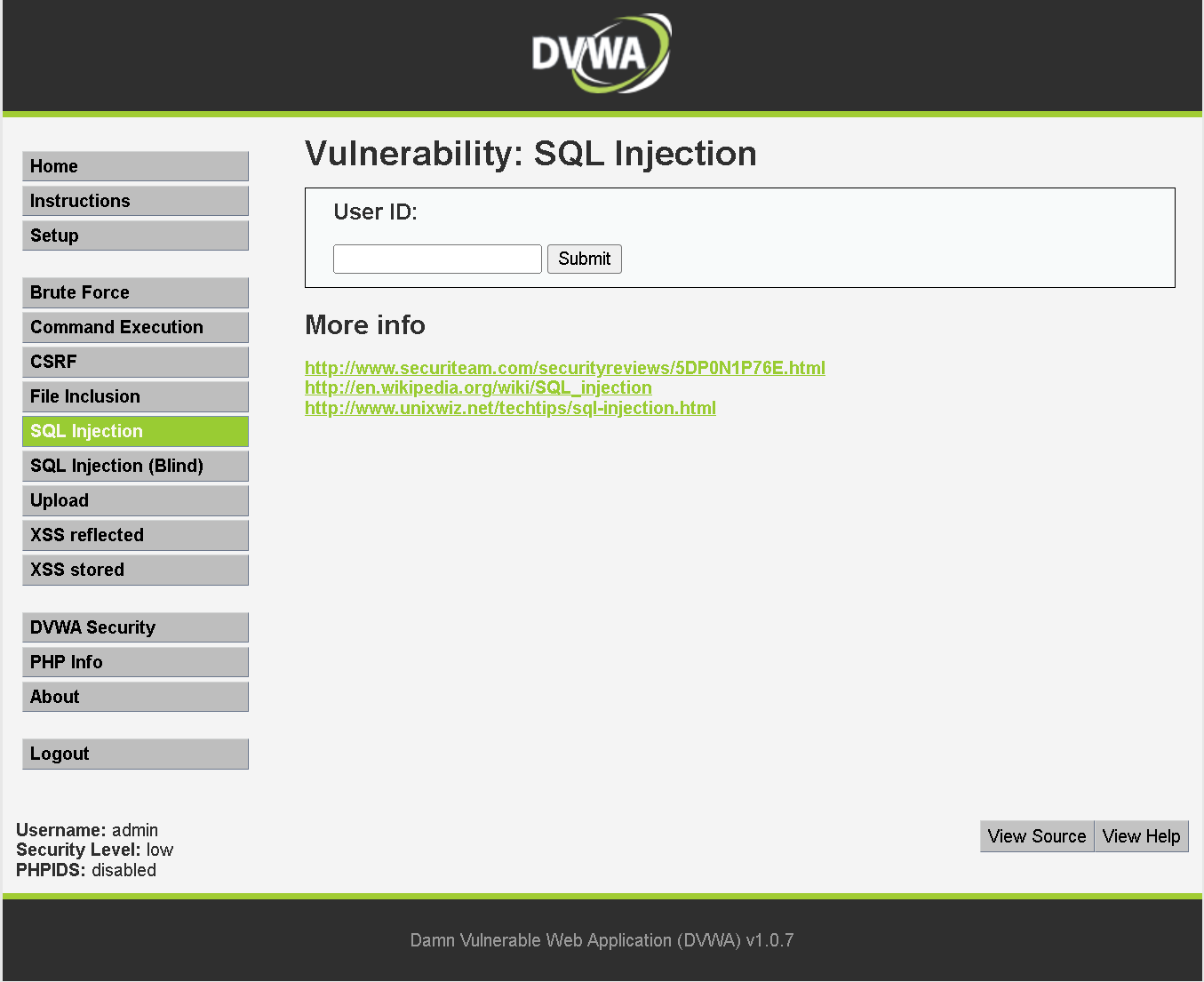This screenshot has height=982, width=1204.
Task: Click the footer text 'Damn Vulnerable Web Application'
Action: pos(541,940)
